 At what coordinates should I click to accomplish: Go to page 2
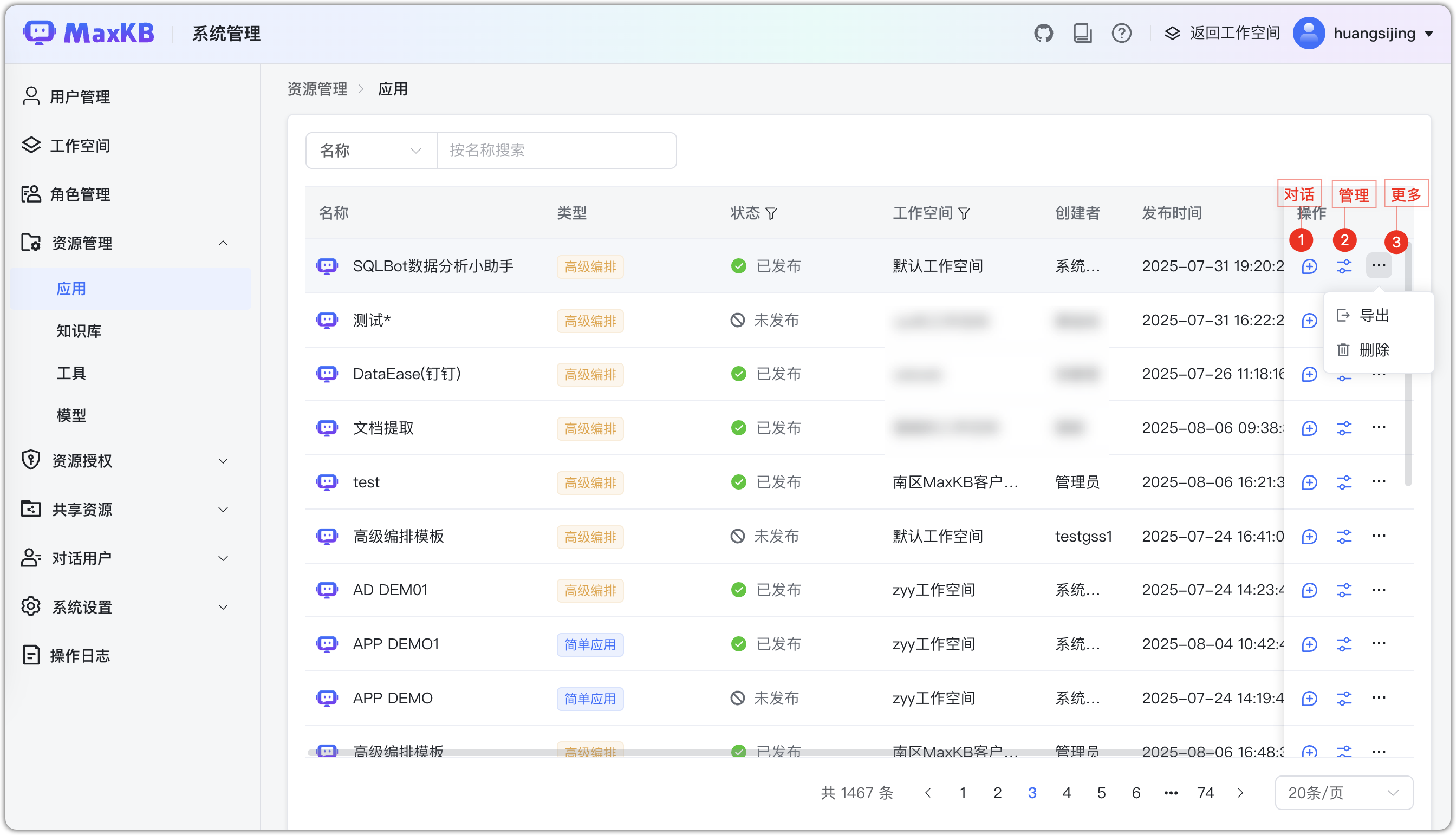tap(997, 793)
